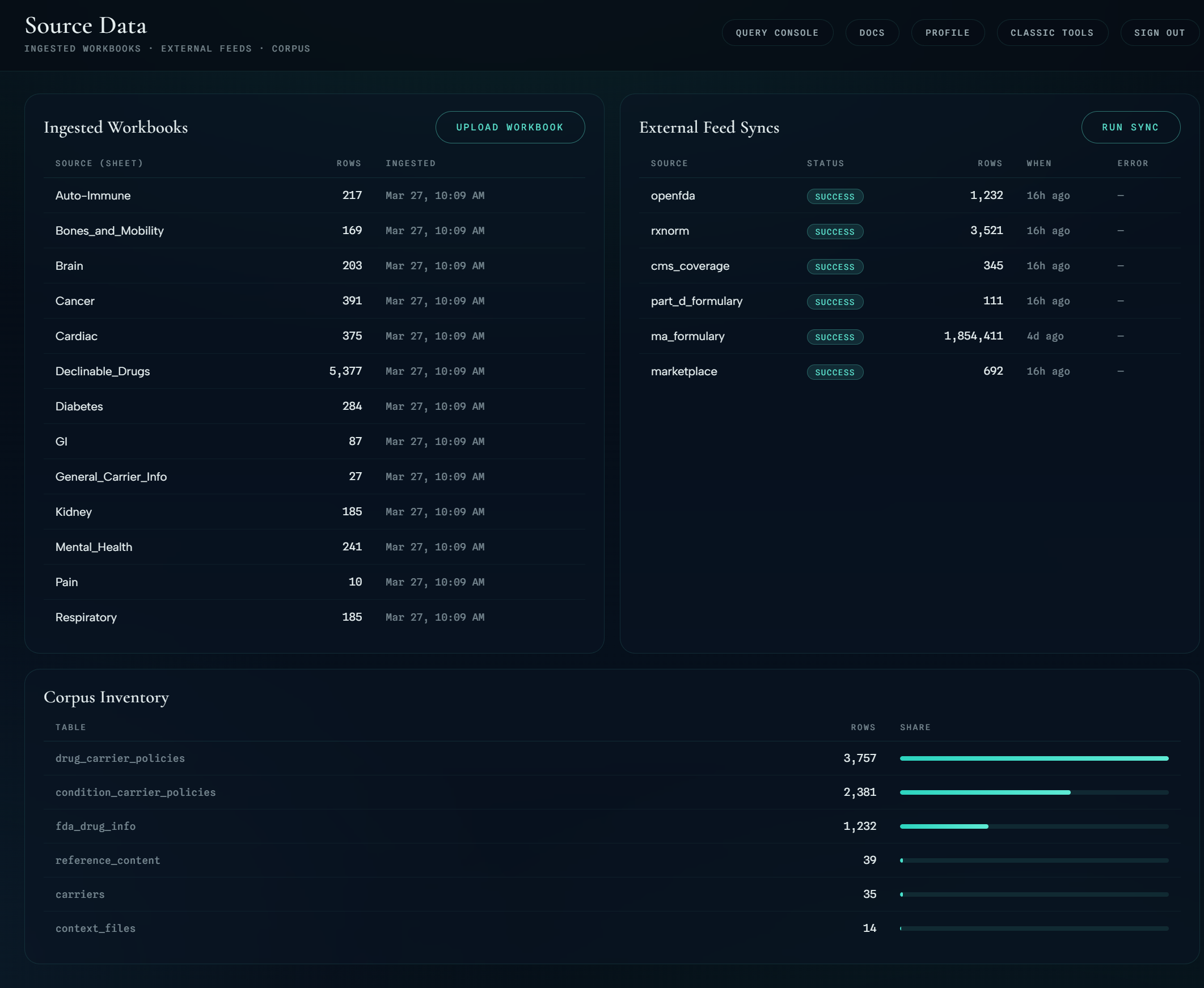Click the 3,757 rows value
The height and width of the screenshot is (988, 1204).
(860, 758)
